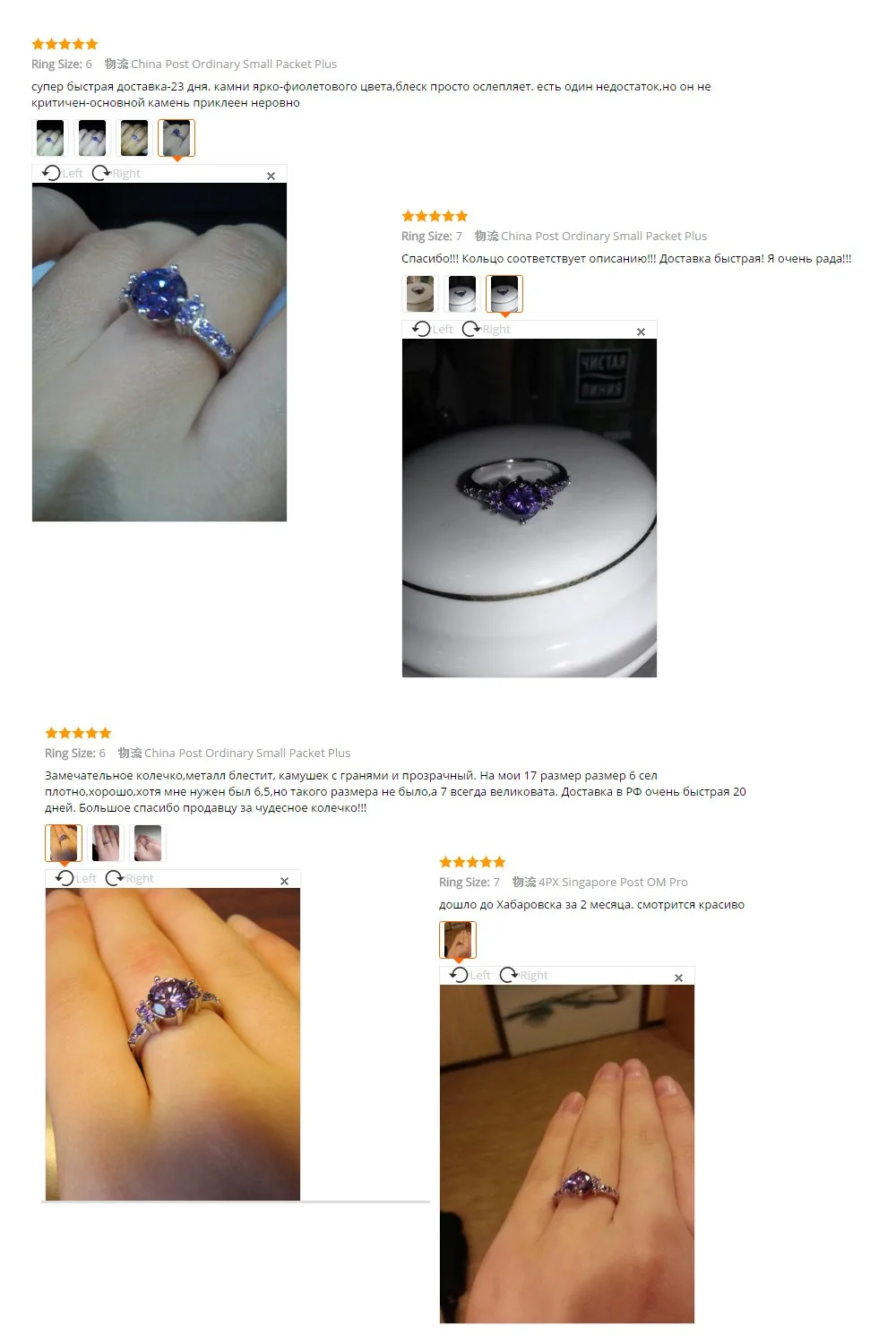Open second thumbnail in the first review
Screen dimensions: 896x1344
tap(92, 138)
